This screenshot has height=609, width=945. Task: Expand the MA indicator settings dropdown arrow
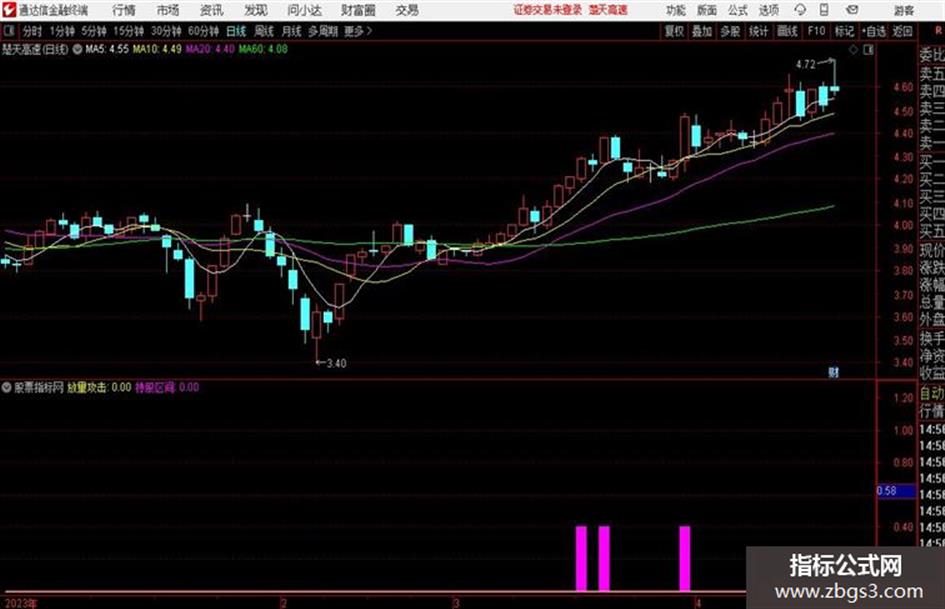click(x=77, y=49)
